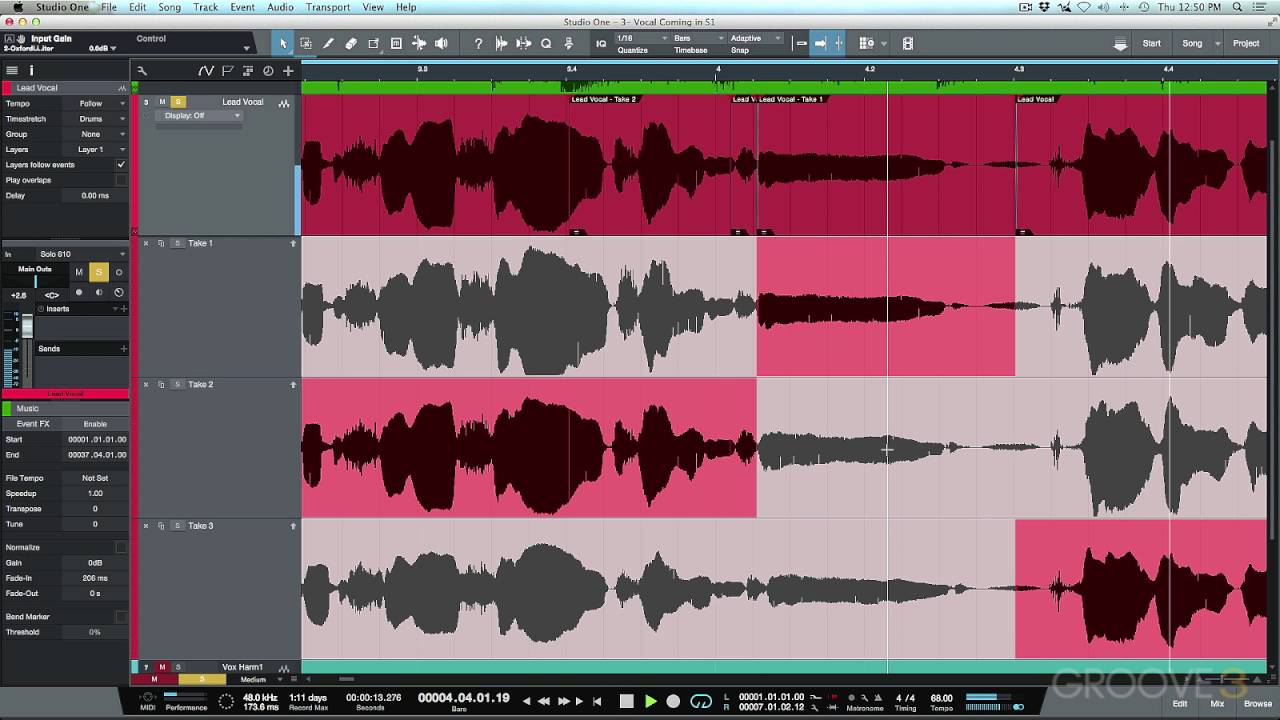Open the Mix console button

1217,704
